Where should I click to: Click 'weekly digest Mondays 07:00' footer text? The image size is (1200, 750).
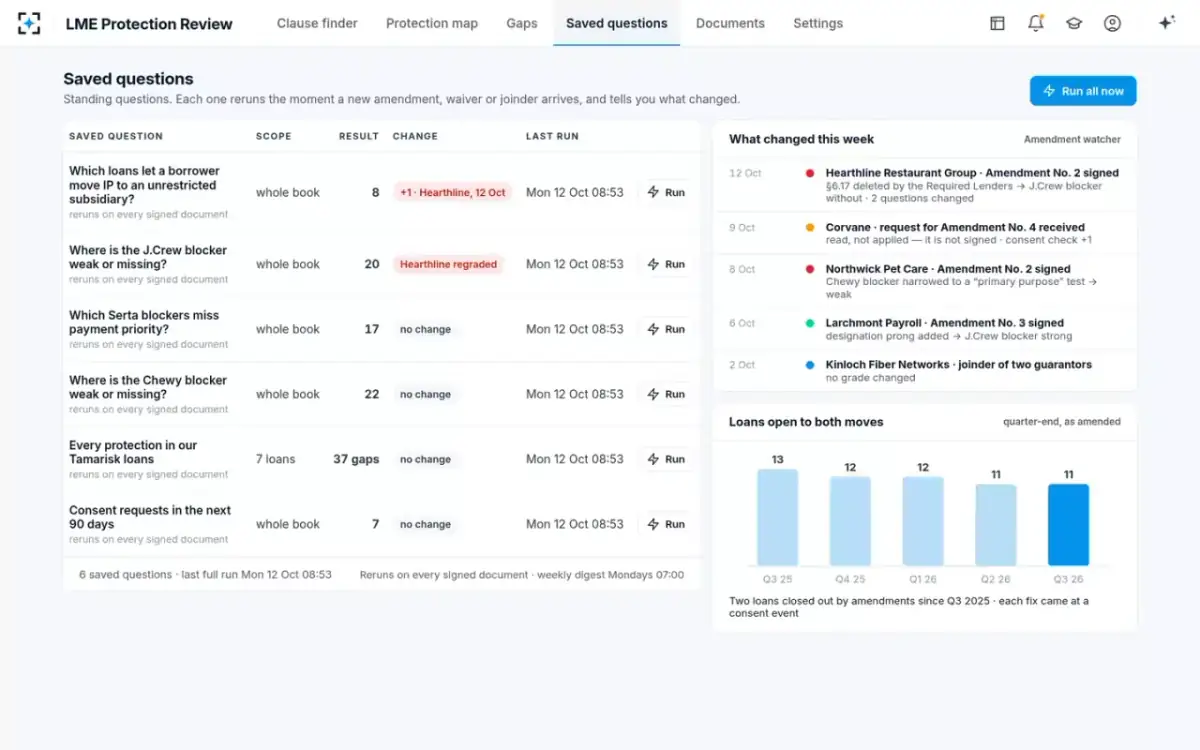point(611,575)
